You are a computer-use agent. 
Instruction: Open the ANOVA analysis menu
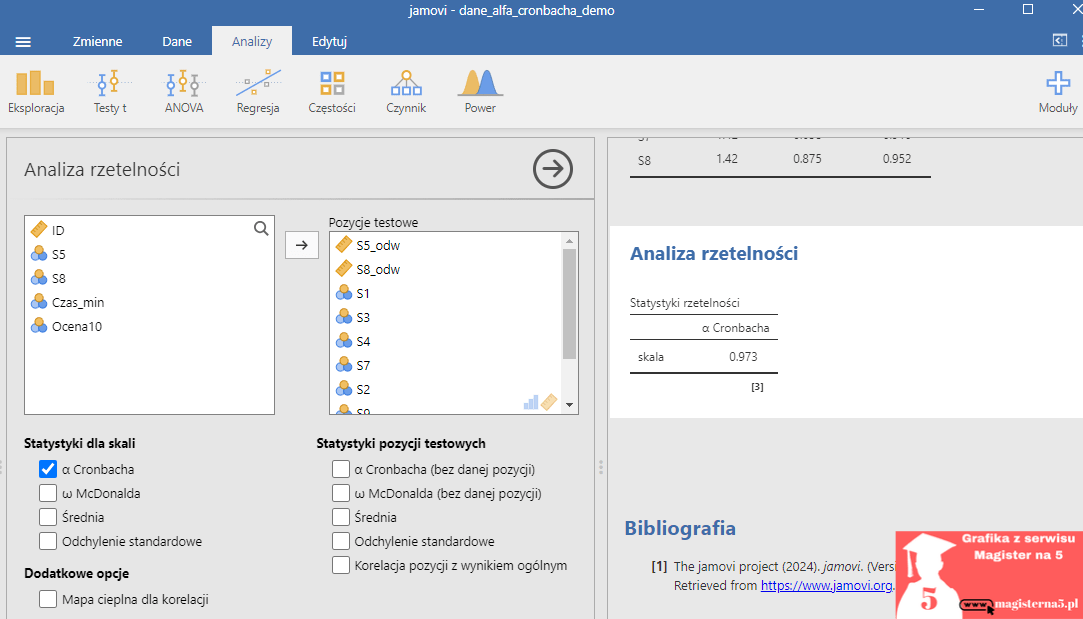coord(184,92)
